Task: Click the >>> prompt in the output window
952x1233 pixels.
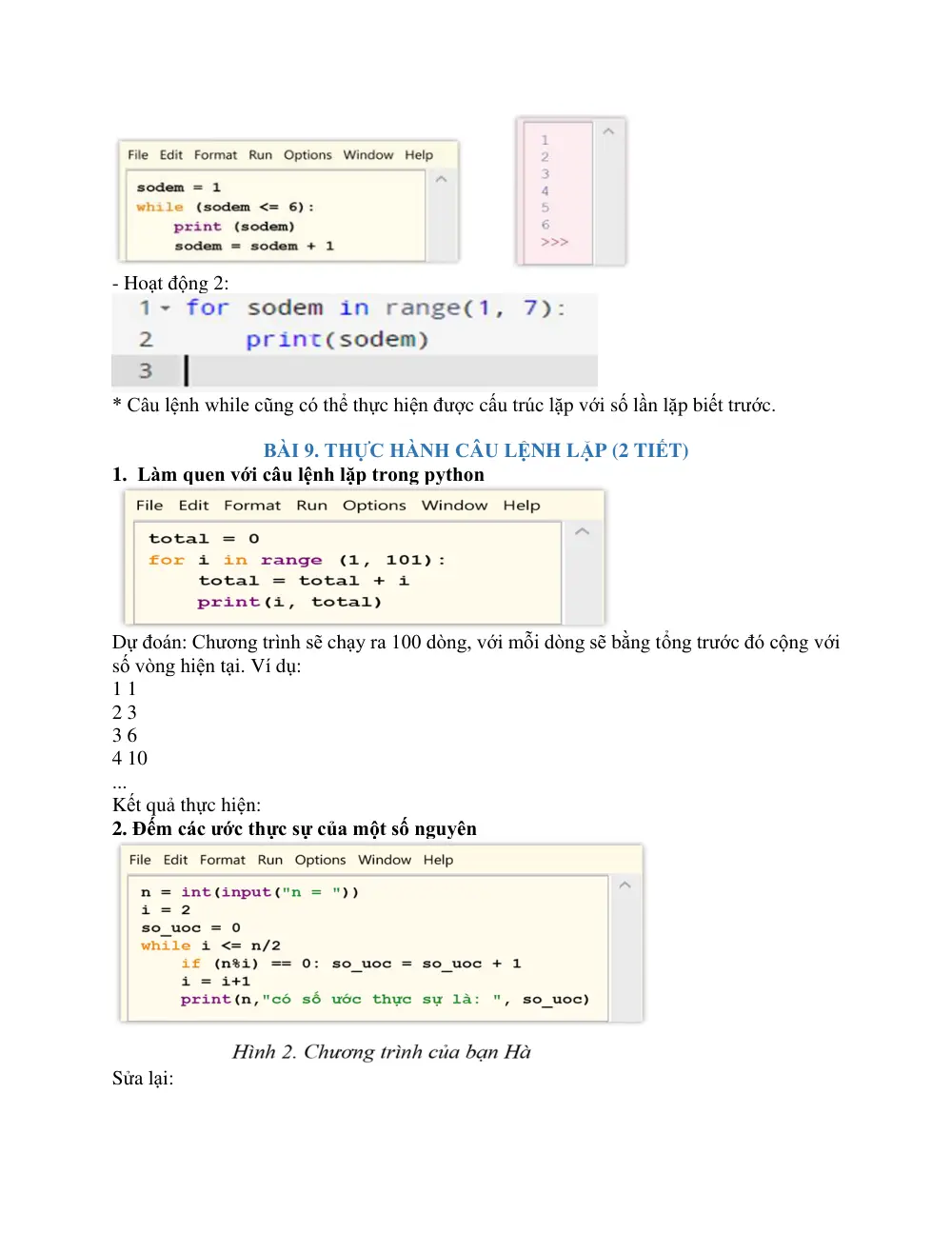Action: [554, 242]
